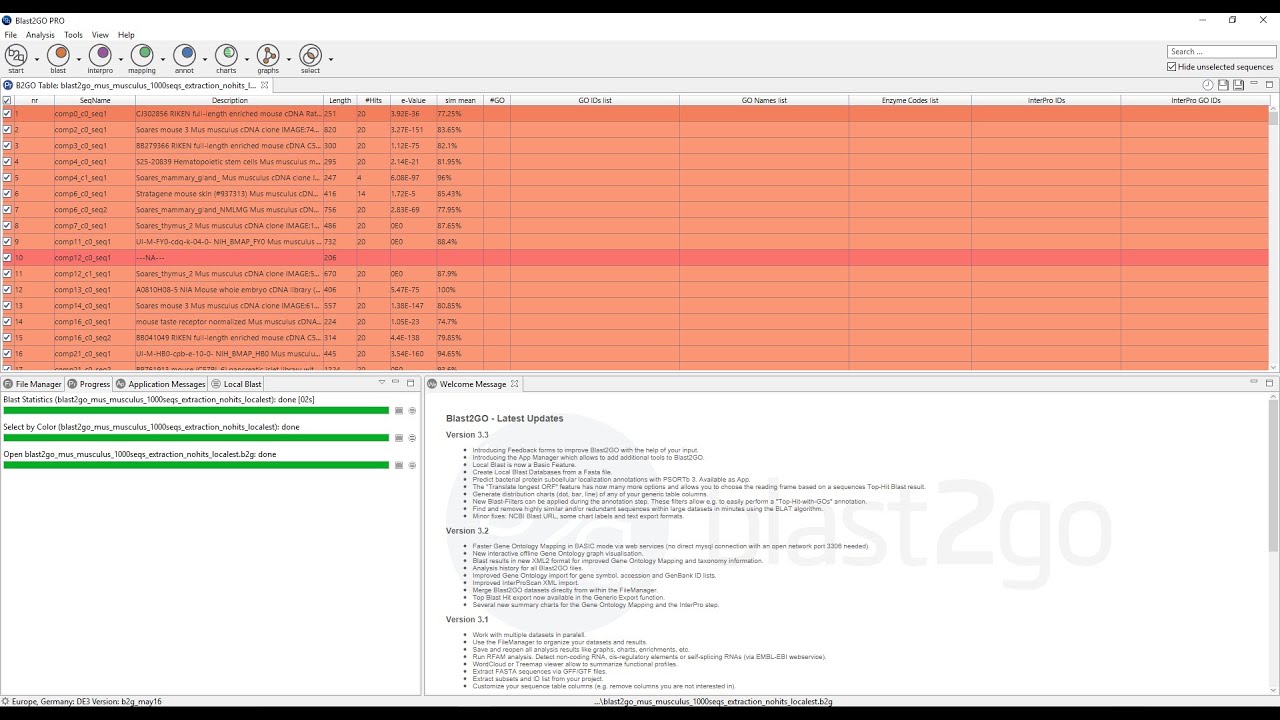
Task: Minimize the B2GO Table panel
Action: (x=1255, y=85)
